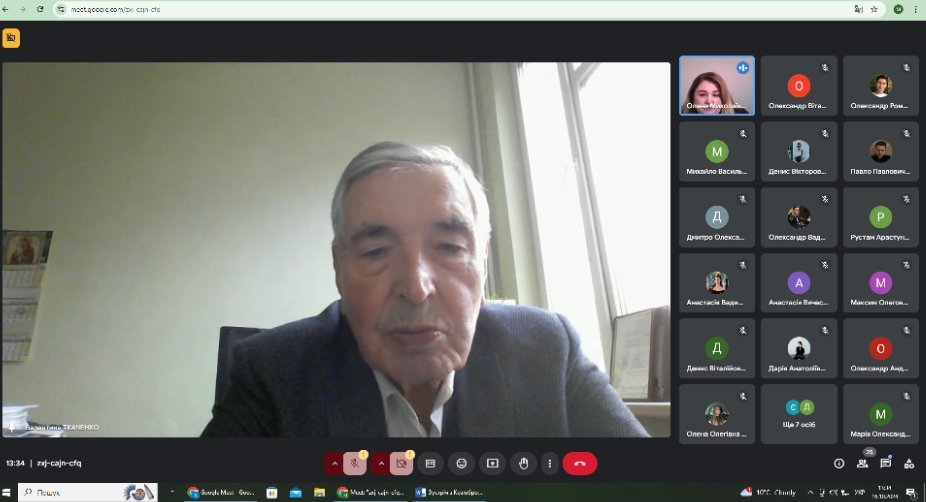Viewport: 926px width, 502px height.
Task: Open the meeting details info icon
Action: point(839,463)
